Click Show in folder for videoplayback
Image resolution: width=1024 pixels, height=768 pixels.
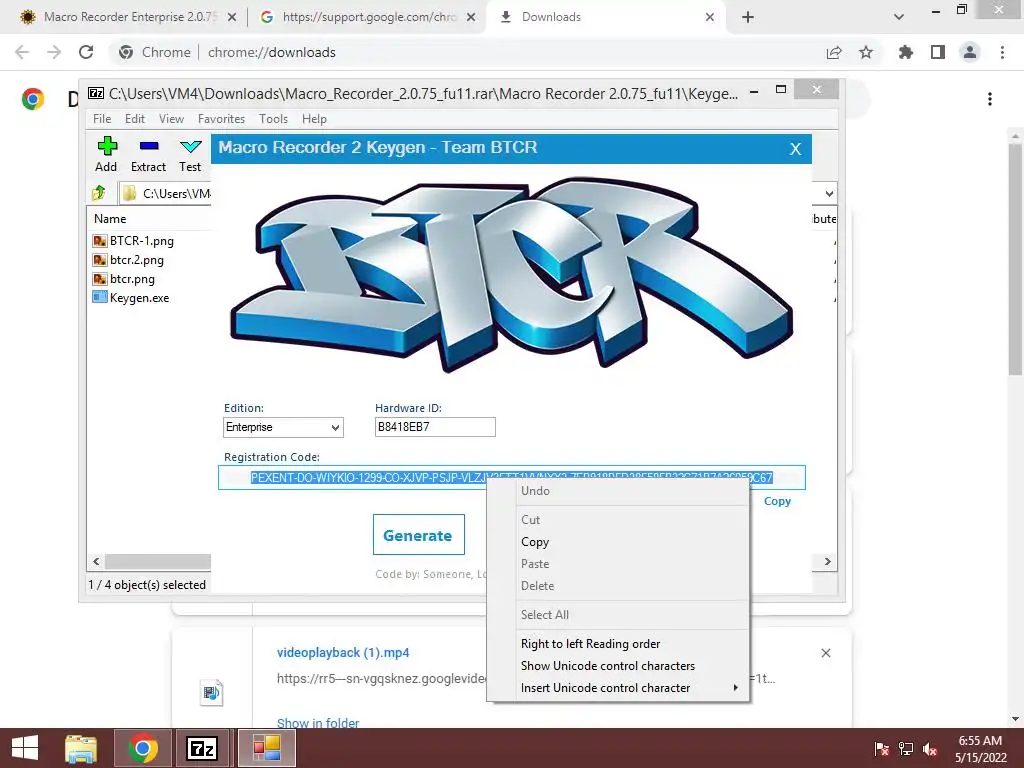pyautogui.click(x=318, y=722)
